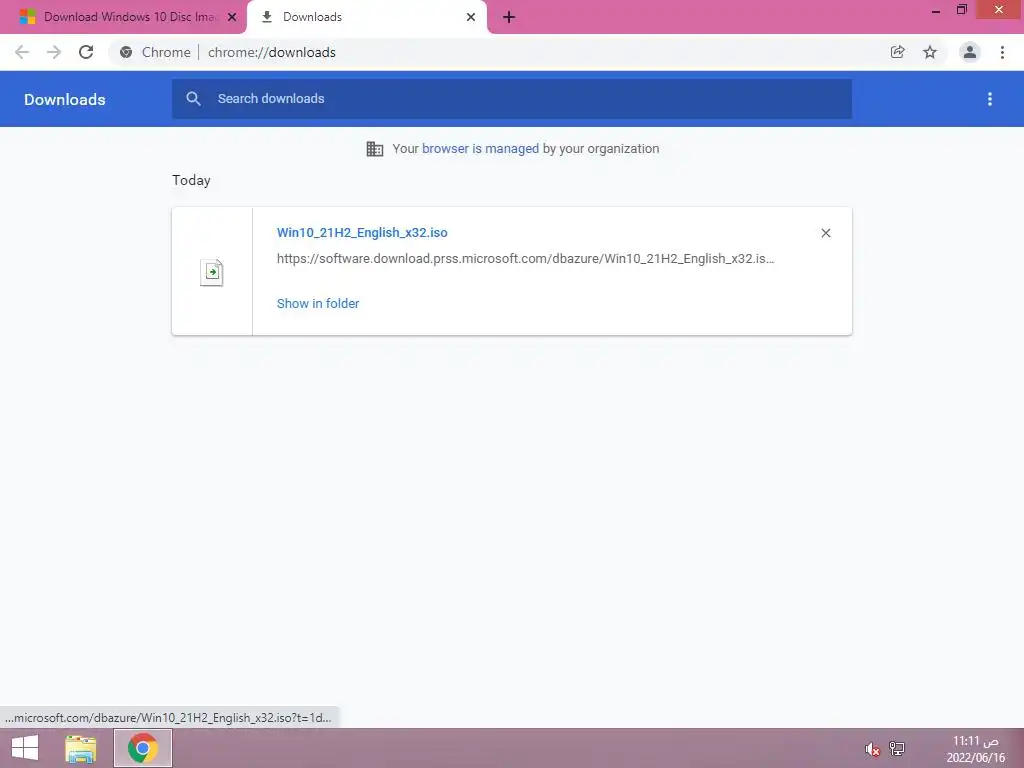Open the Win10_21H2_English_x32.iso file link
This screenshot has width=1024, height=768.
362,232
